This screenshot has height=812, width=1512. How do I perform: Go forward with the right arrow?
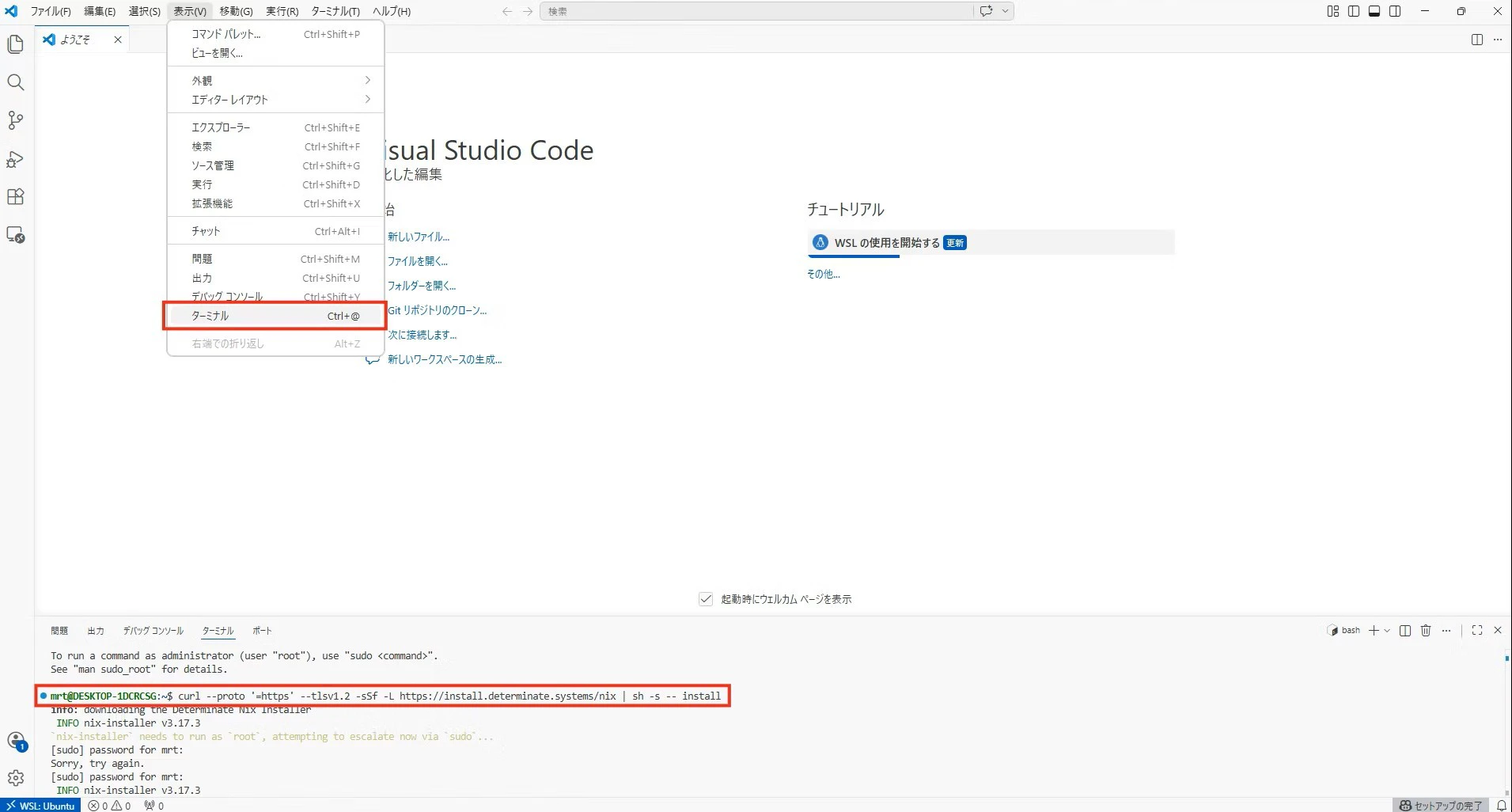(x=528, y=11)
